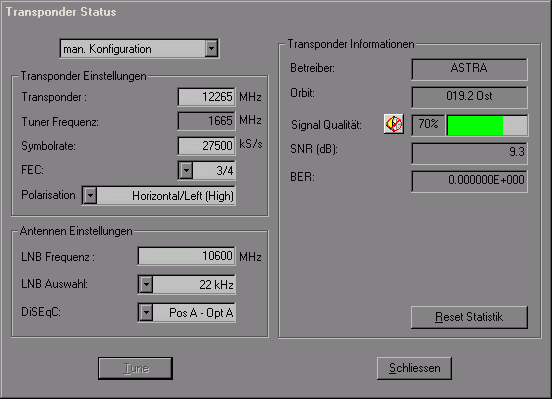Screen dimensions: 552x399
Task: Click the Tuner Frequenz label
Action: [x=60, y=122]
